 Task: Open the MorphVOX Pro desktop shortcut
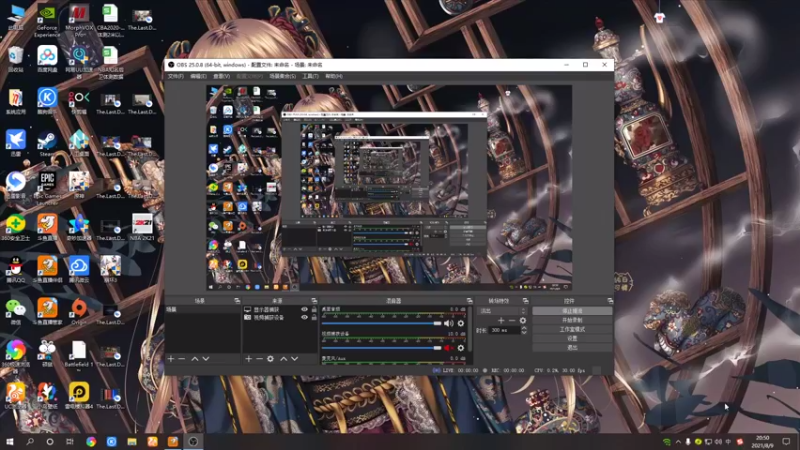(x=79, y=21)
